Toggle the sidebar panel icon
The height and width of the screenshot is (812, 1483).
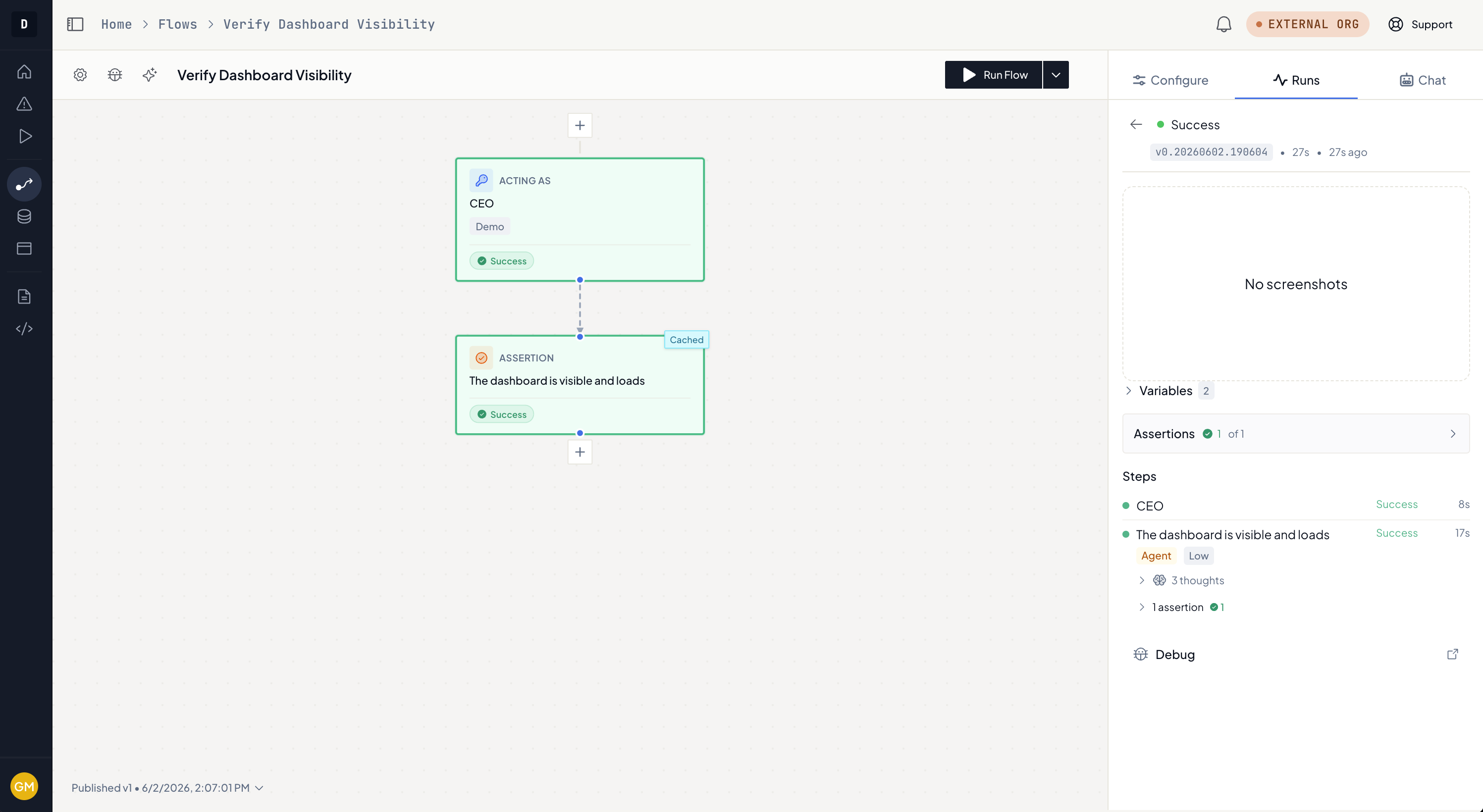click(x=75, y=24)
